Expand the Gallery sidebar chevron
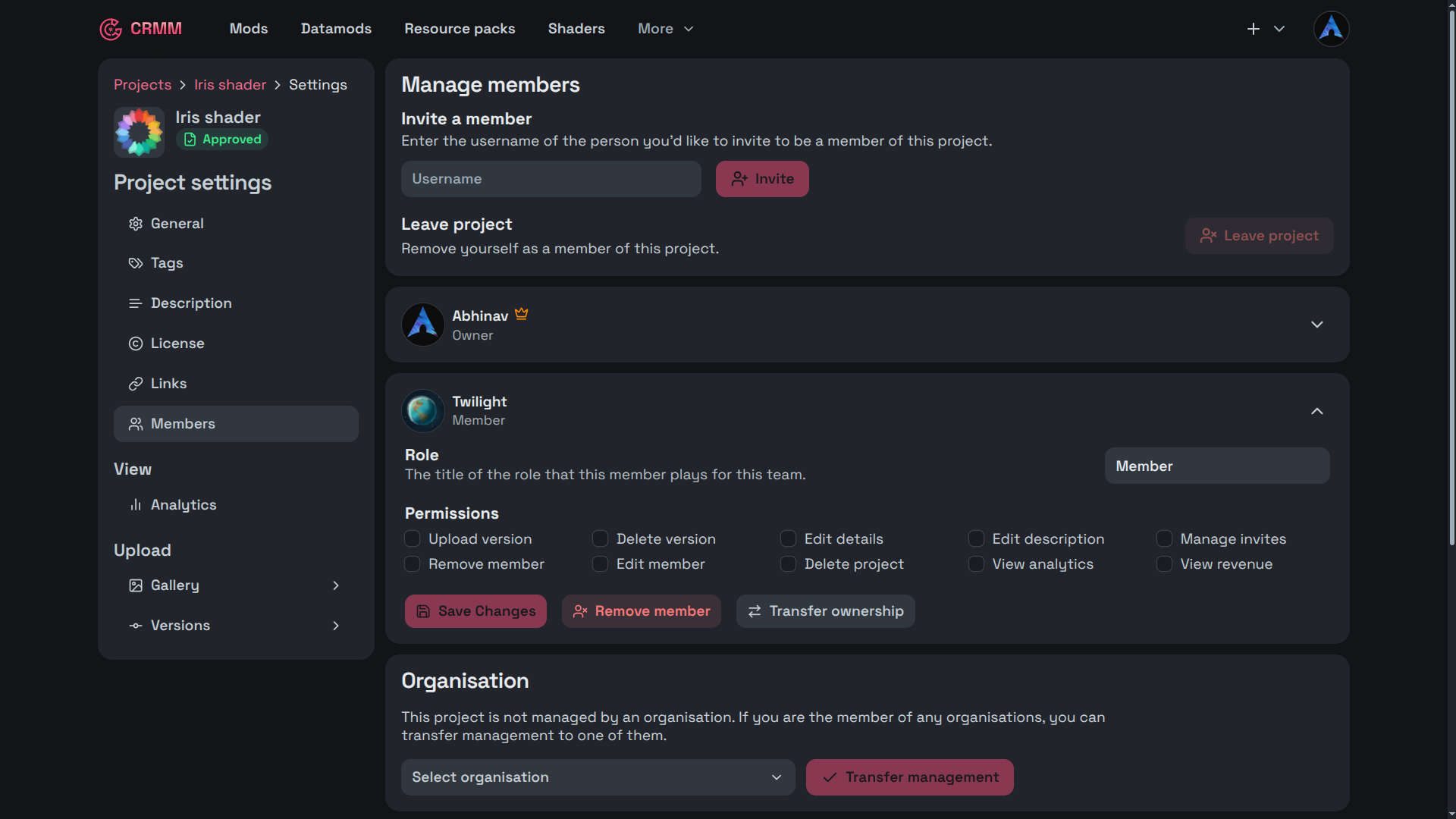Viewport: 1456px width, 819px height. [x=336, y=585]
